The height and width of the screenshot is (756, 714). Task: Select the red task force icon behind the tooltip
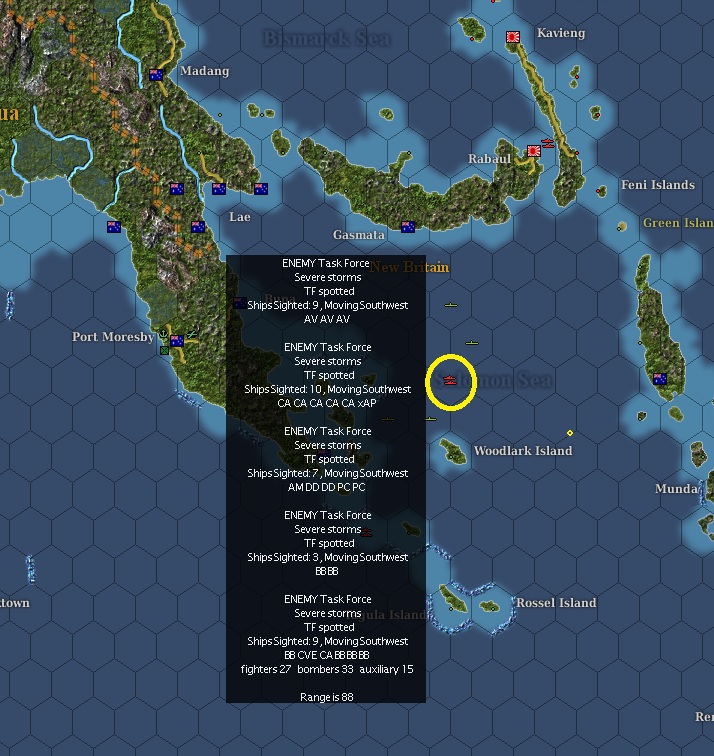[366, 532]
